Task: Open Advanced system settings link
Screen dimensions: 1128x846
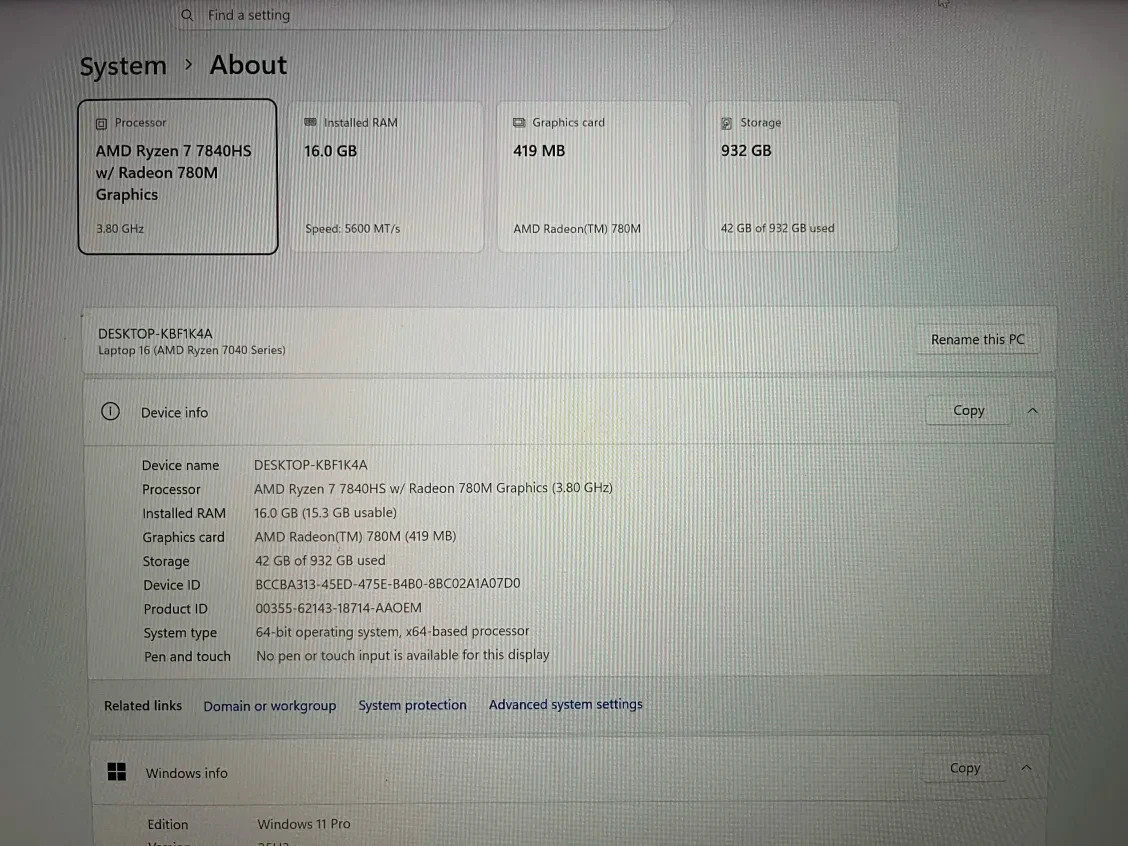Action: (x=565, y=704)
